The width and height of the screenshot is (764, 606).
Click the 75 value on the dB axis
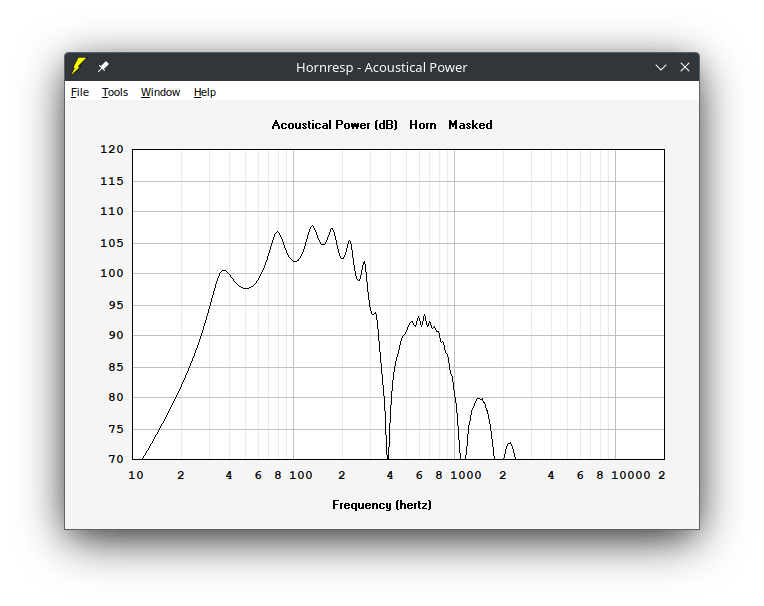click(x=116, y=429)
